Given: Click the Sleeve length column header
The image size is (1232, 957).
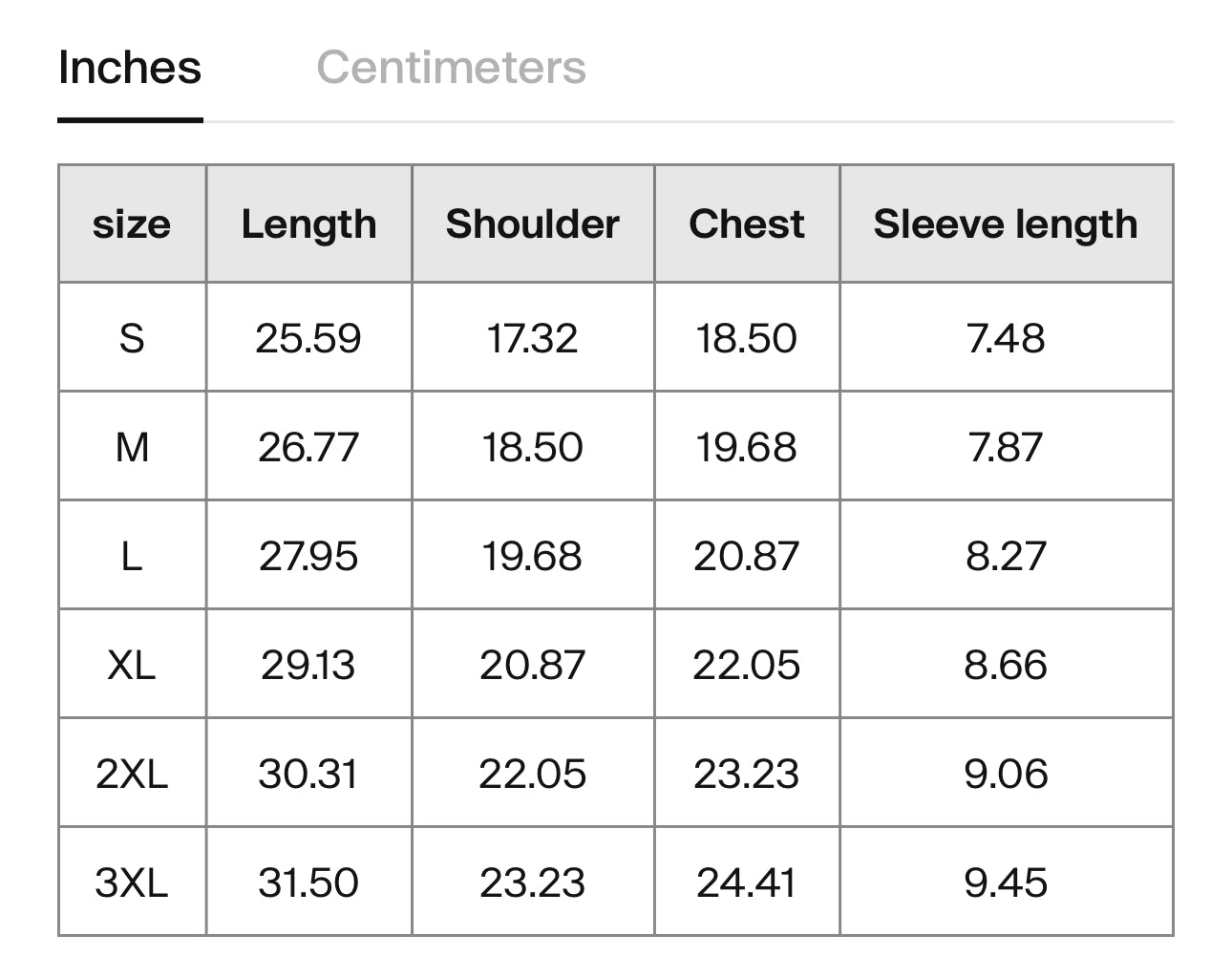Looking at the screenshot, I should pos(1006,224).
